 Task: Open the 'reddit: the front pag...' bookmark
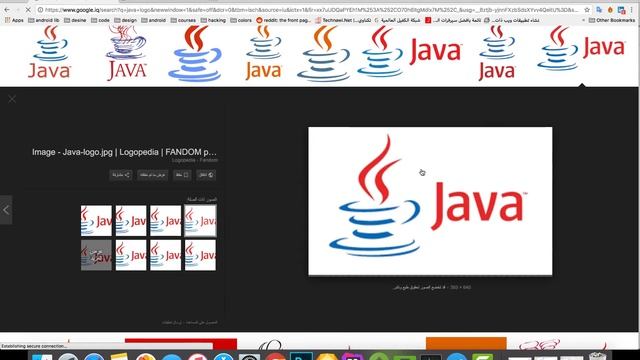pyautogui.click(x=284, y=20)
